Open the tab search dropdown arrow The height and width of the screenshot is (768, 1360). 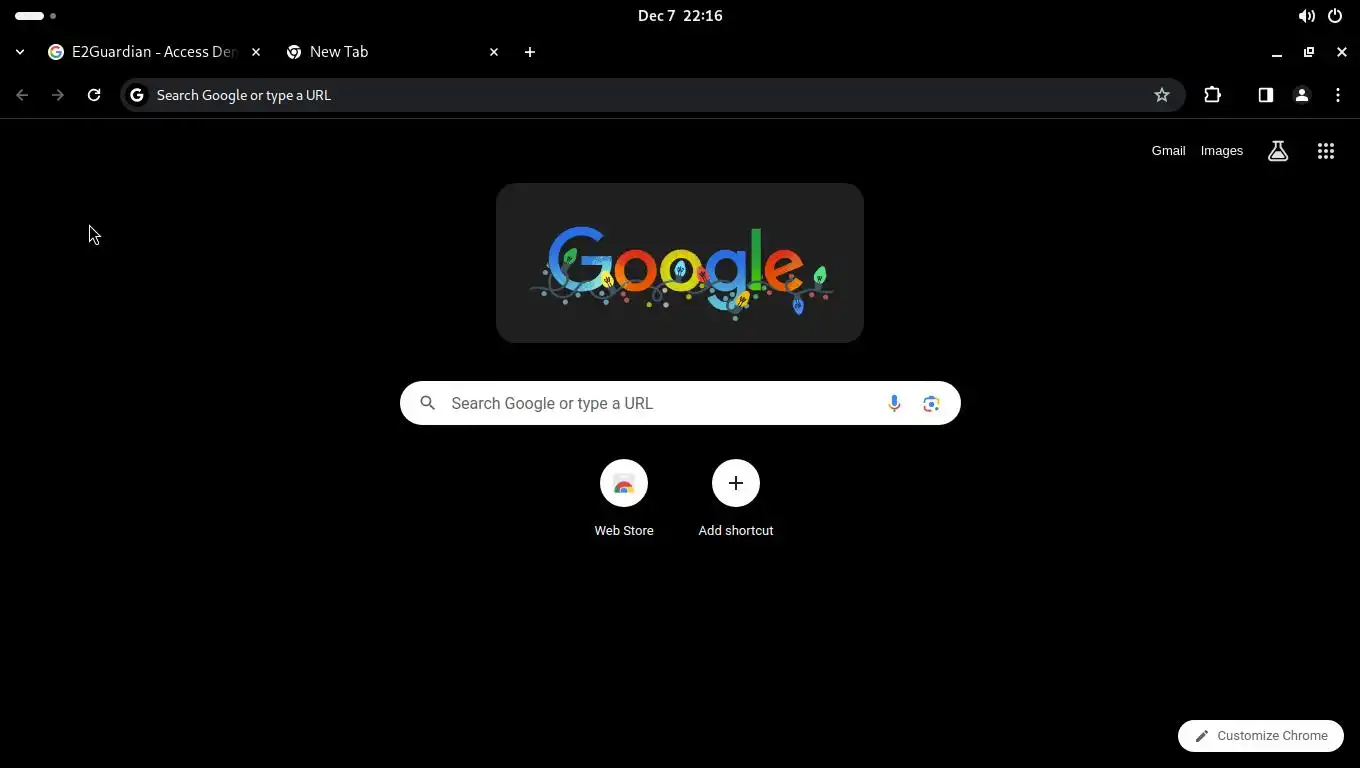[x=20, y=52]
